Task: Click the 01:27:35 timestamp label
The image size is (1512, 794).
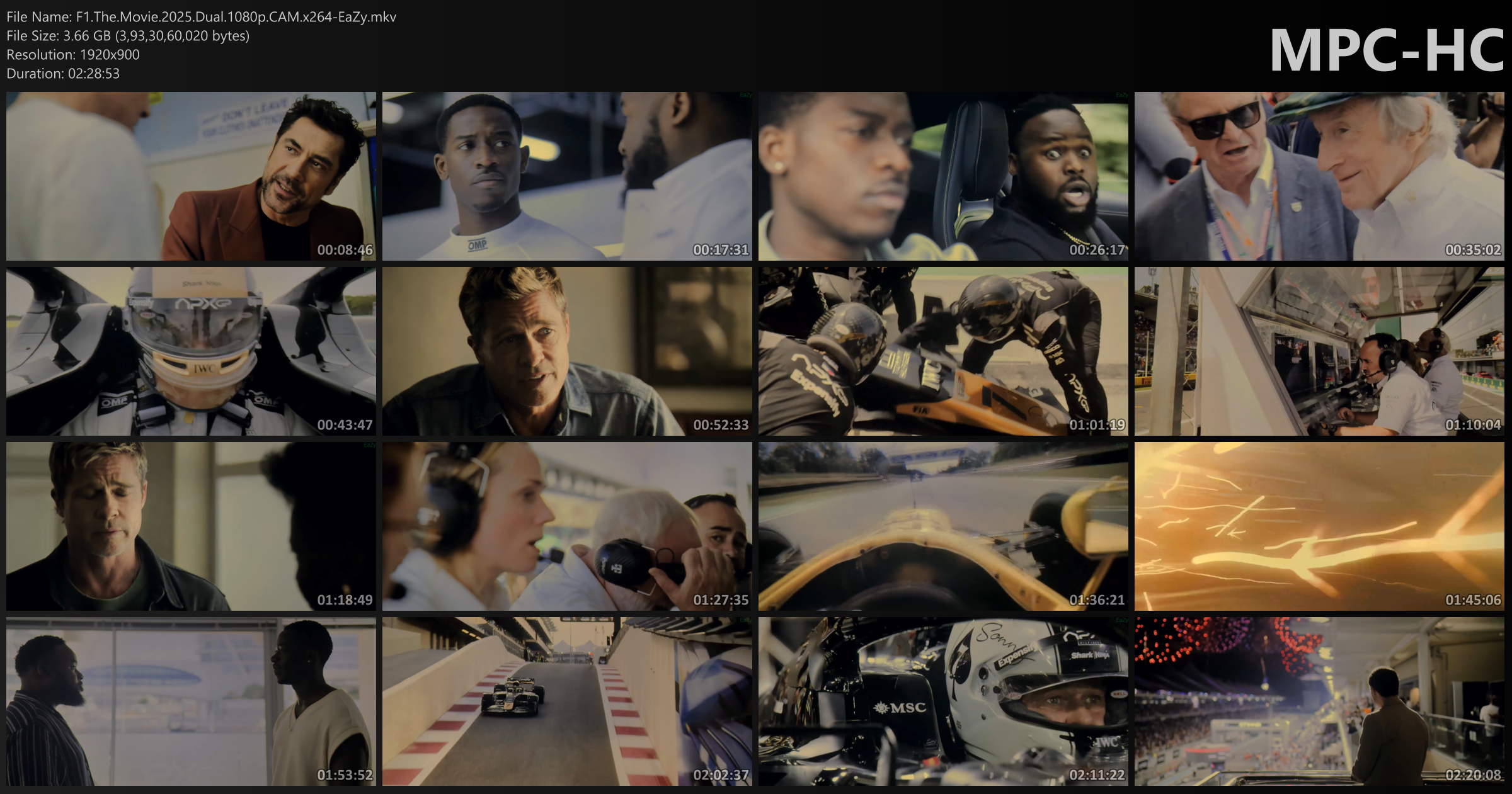Action: (x=721, y=600)
